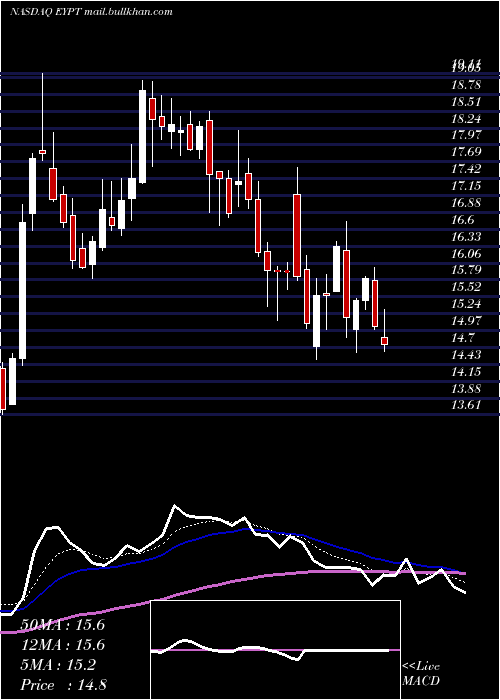This screenshot has height=700, width=500.
Task: Click the last small red candlestick
Action: pos(384,341)
